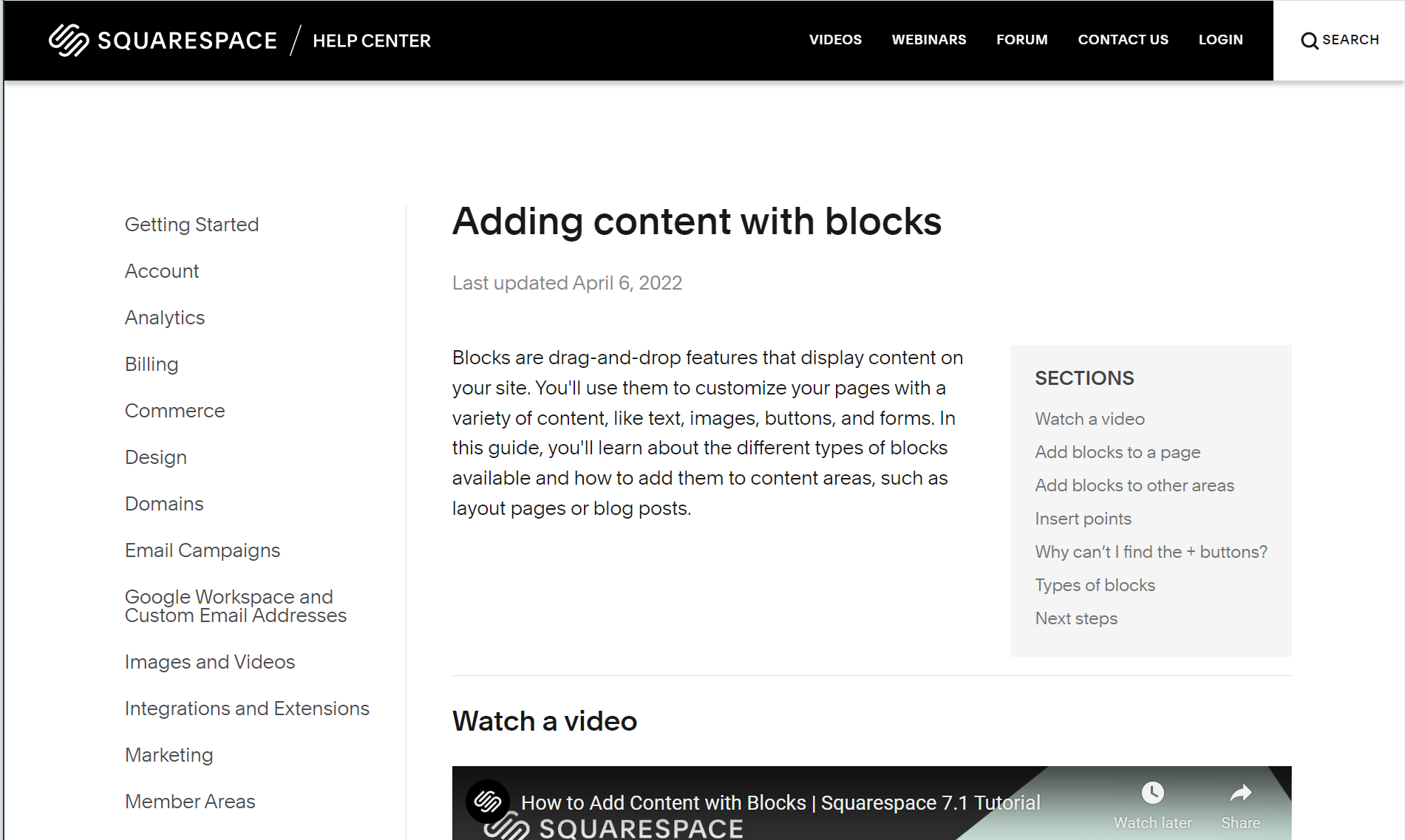Open the Add blocks to a page section
1405x840 pixels.
1117,451
